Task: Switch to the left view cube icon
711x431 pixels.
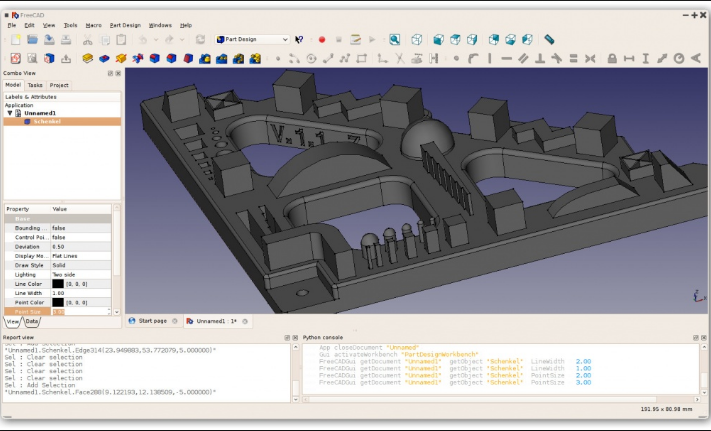Action: pyautogui.click(x=527, y=40)
